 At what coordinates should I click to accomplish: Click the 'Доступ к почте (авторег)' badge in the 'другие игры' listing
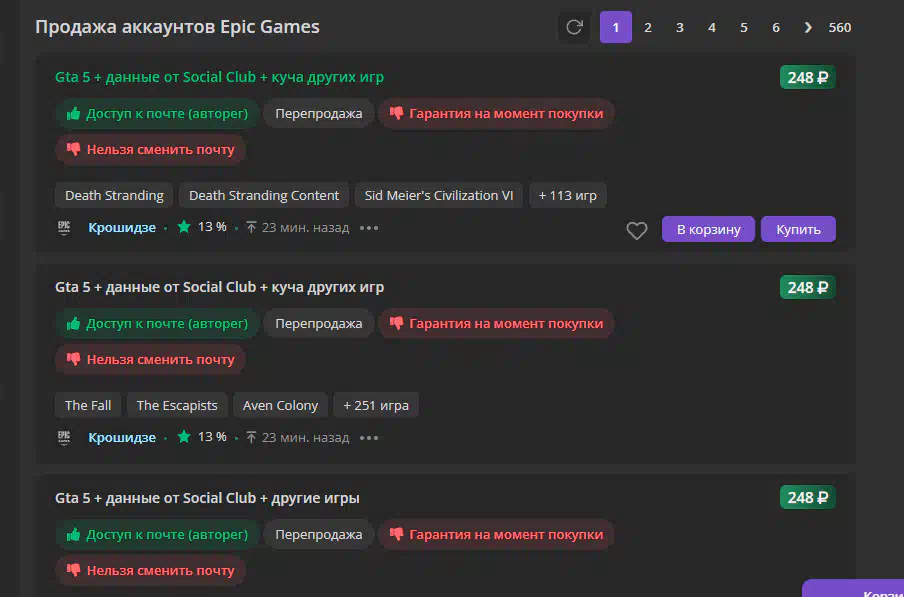157,534
